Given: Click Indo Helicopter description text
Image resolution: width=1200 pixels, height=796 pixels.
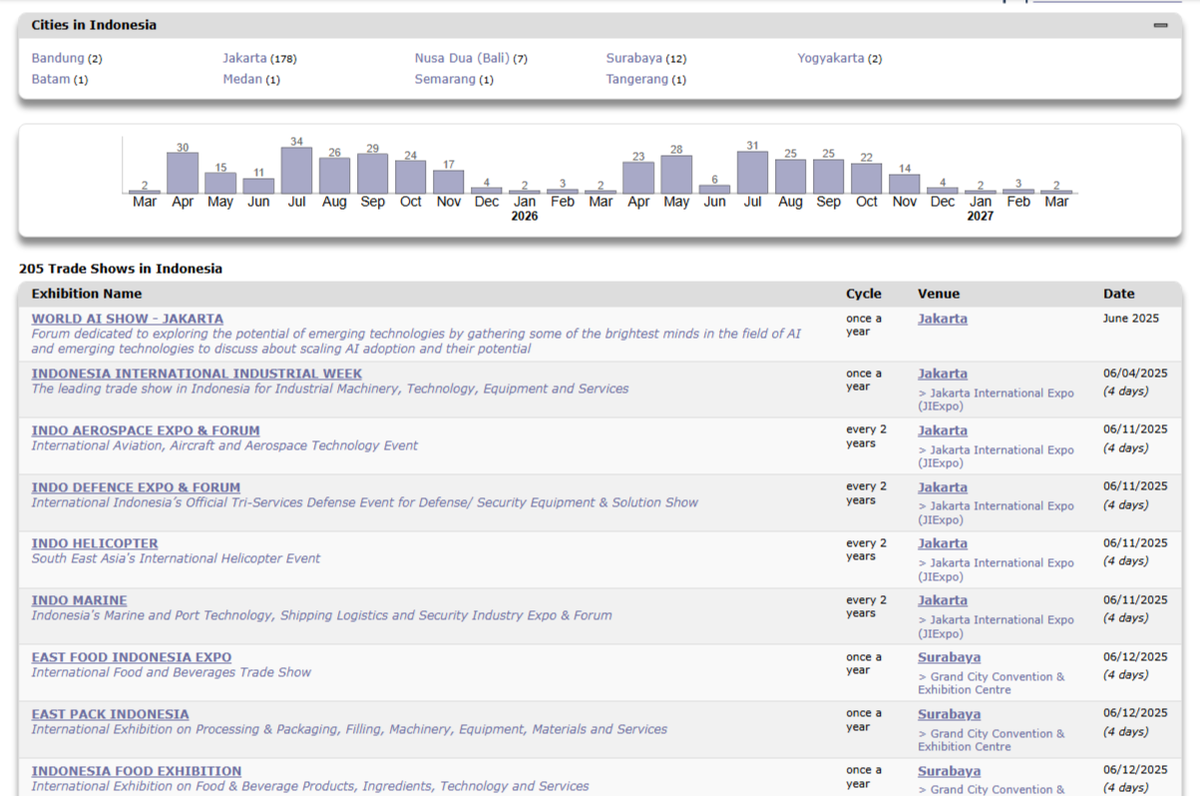Looking at the screenshot, I should click(176, 559).
